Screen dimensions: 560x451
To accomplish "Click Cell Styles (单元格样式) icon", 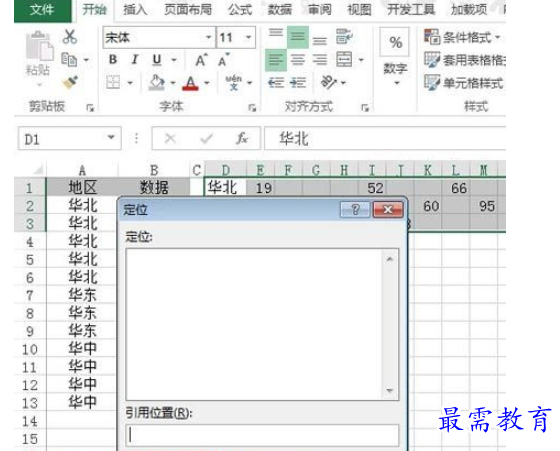I will (432, 82).
